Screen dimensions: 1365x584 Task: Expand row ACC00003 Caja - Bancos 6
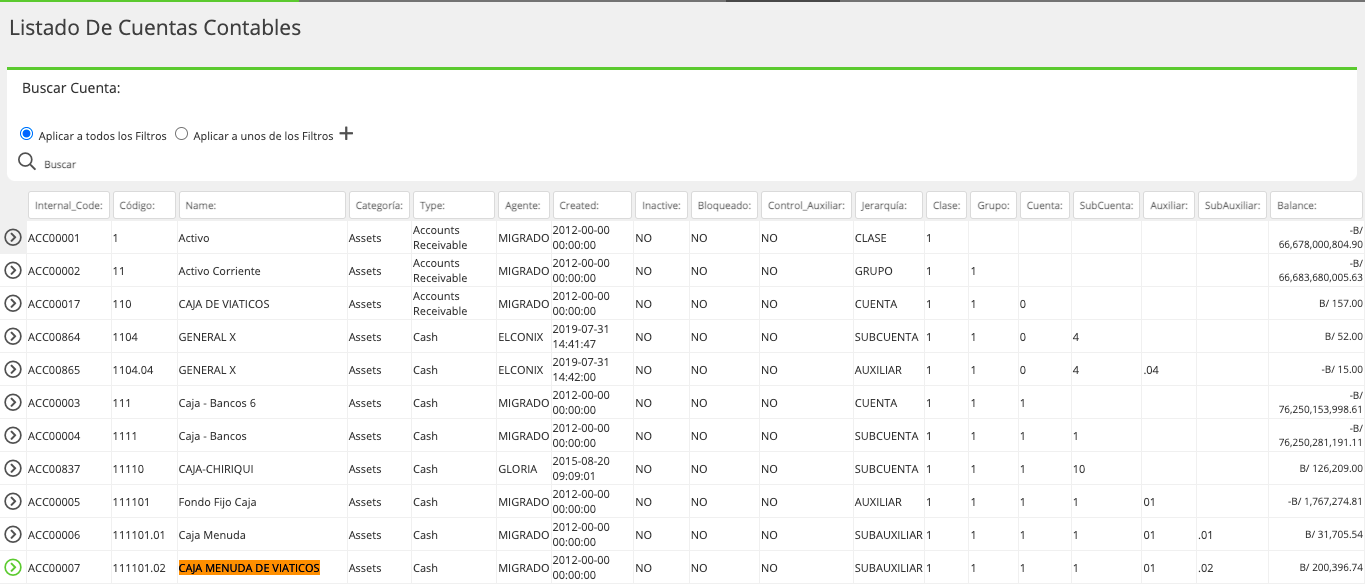(13, 403)
